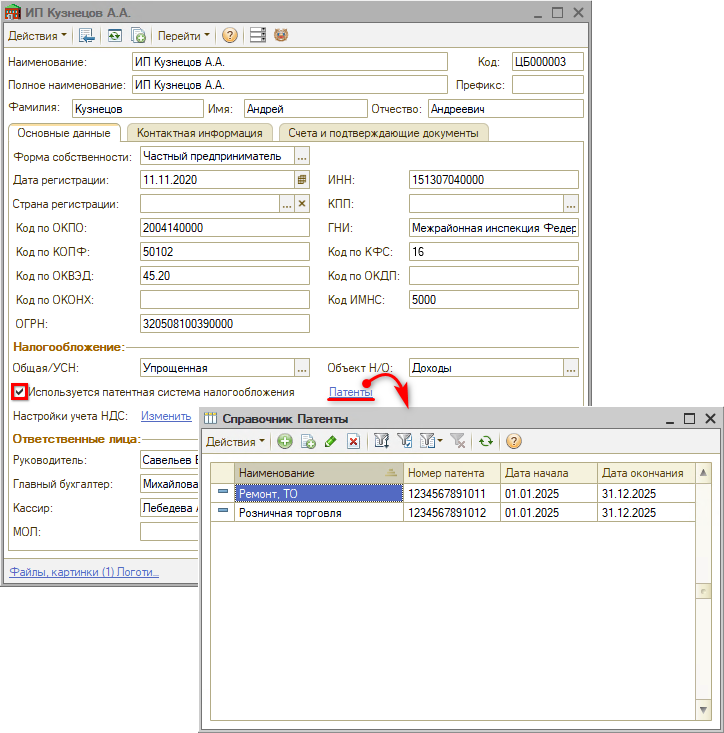Click the red X delete mark icon
Image resolution: width=724 pixels, height=733 pixels.
click(353, 441)
